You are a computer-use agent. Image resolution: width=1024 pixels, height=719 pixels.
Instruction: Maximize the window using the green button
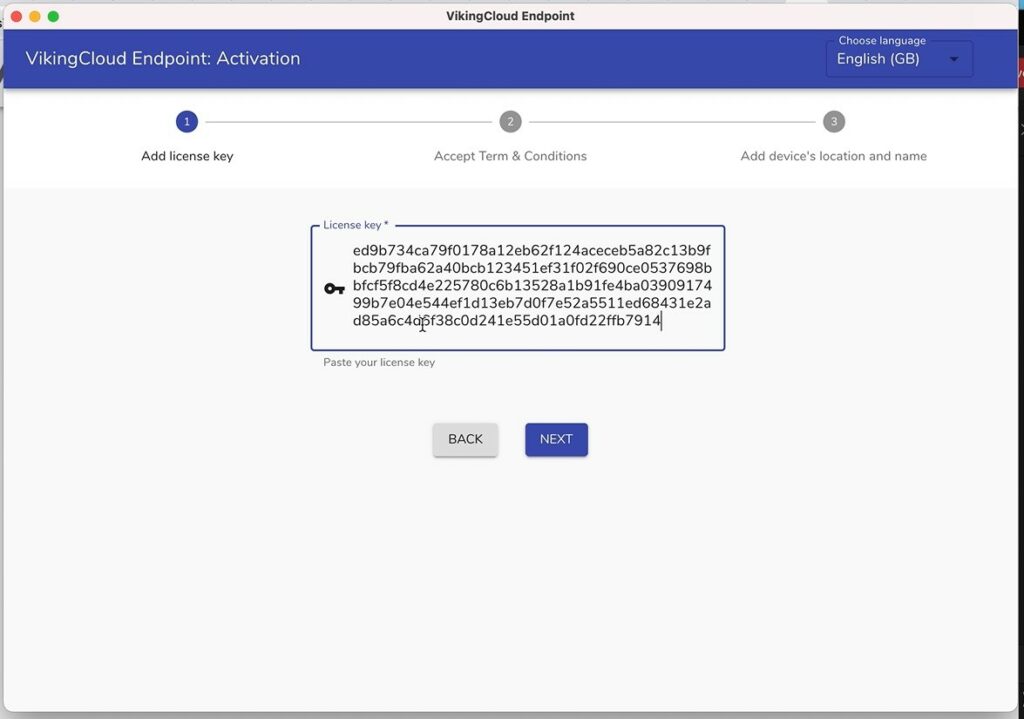pyautogui.click(x=54, y=16)
